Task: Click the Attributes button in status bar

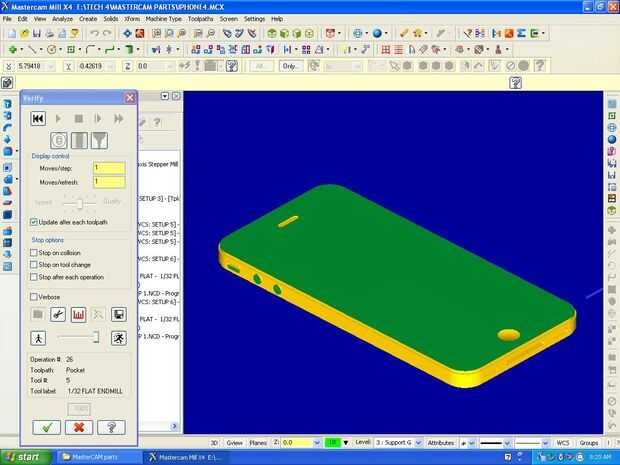Action: 440,443
